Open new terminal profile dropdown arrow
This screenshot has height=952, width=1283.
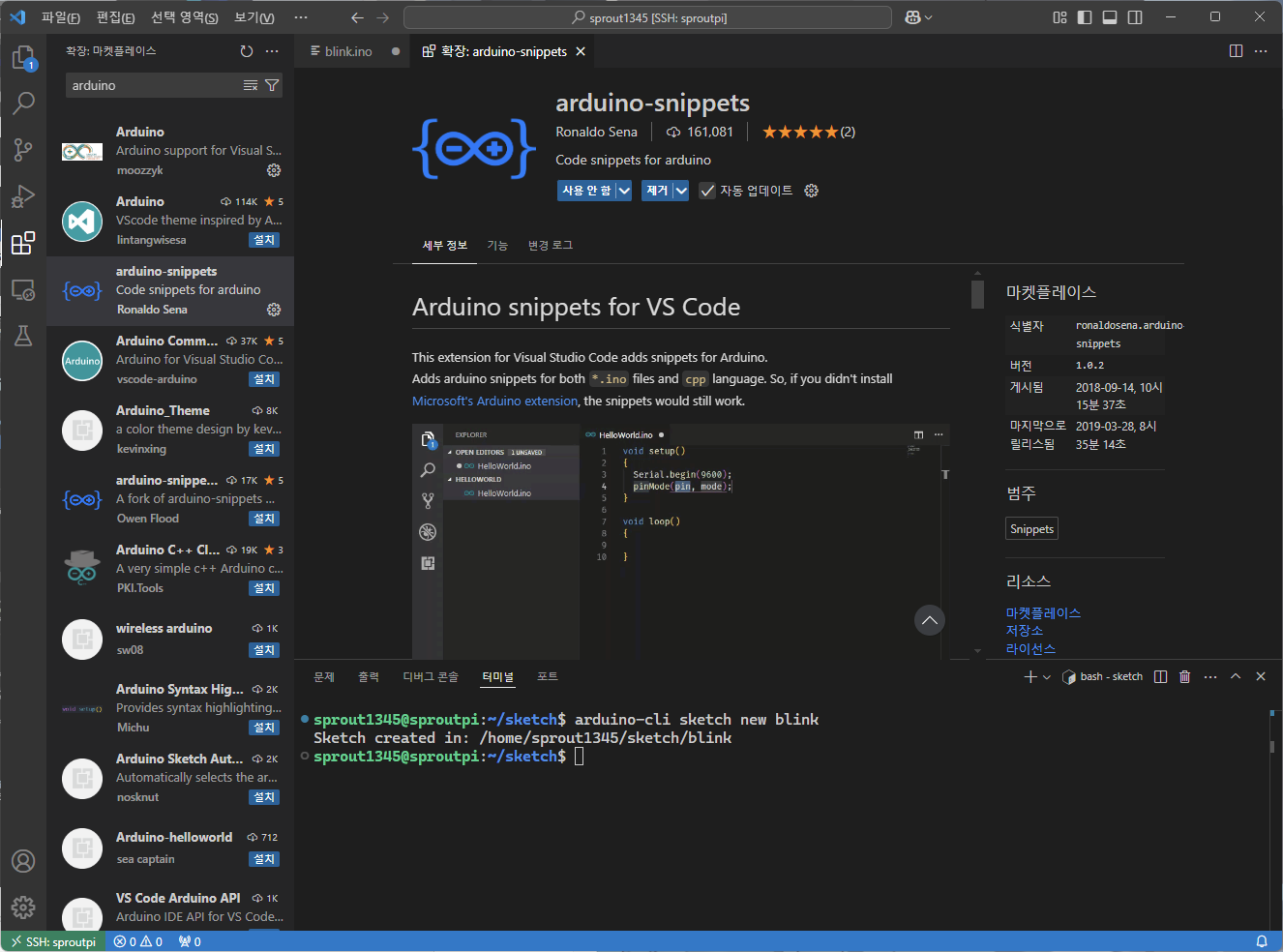tap(1047, 677)
